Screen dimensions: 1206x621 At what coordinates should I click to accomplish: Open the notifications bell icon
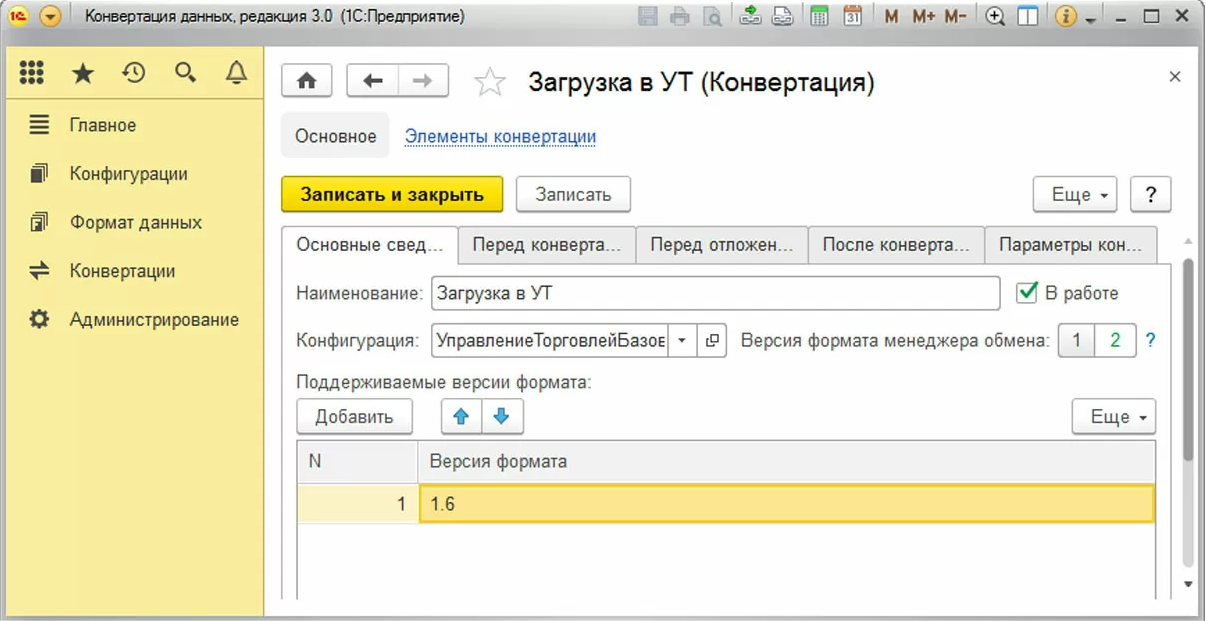click(236, 72)
